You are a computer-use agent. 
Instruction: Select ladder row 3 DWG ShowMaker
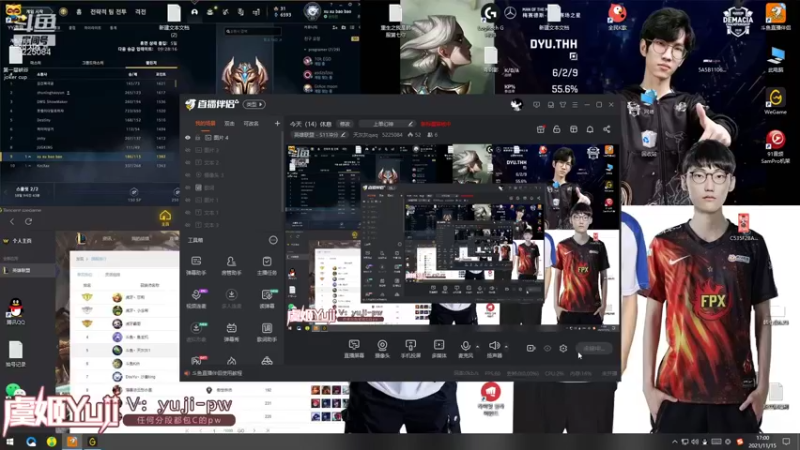[90, 102]
